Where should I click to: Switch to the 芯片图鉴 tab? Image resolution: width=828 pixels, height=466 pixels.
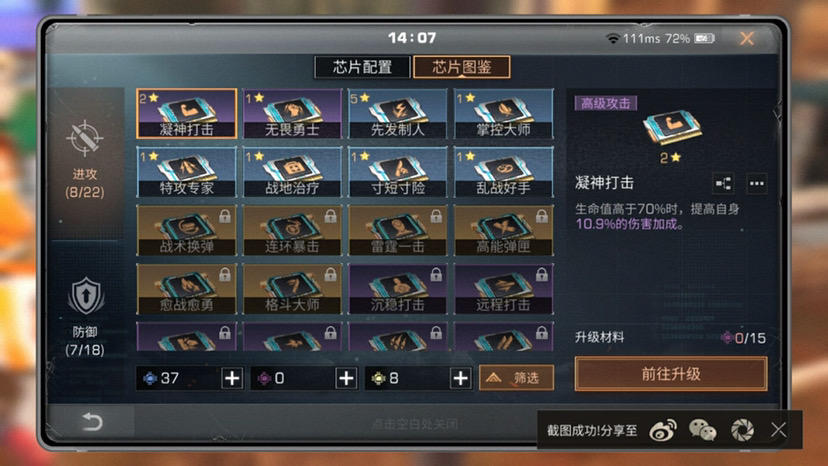[462, 67]
